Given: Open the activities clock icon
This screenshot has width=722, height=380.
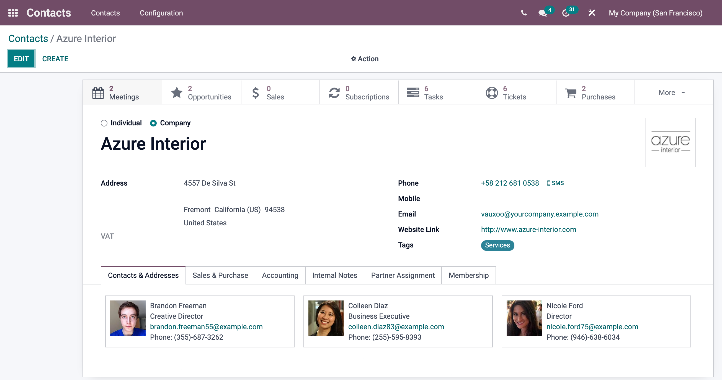Looking at the screenshot, I should pyautogui.click(x=566, y=13).
